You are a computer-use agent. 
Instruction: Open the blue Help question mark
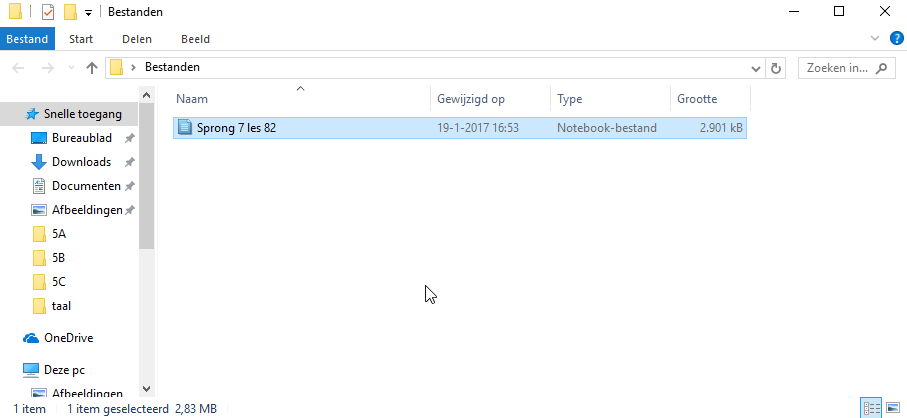895,39
